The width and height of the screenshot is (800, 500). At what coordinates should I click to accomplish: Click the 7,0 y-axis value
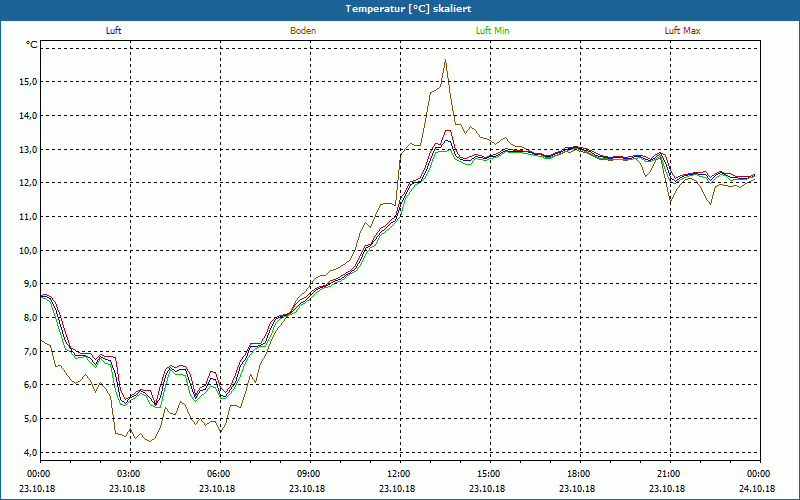point(30,351)
